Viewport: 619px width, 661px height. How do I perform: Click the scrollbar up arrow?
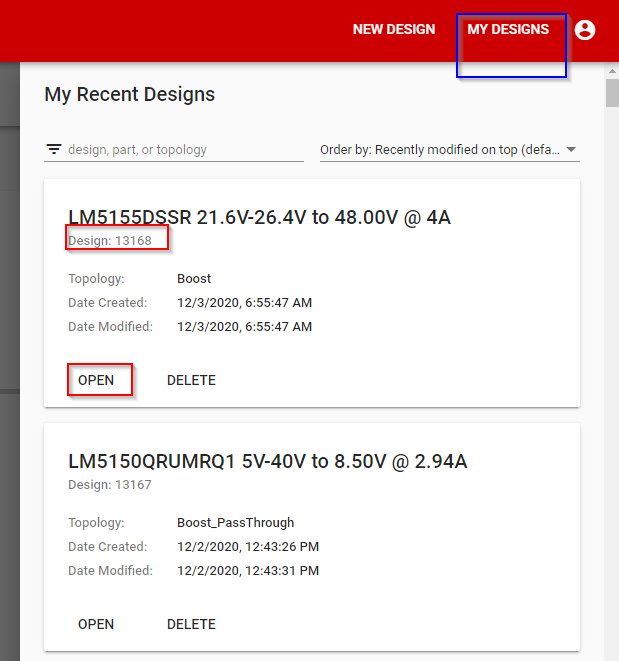point(612,71)
